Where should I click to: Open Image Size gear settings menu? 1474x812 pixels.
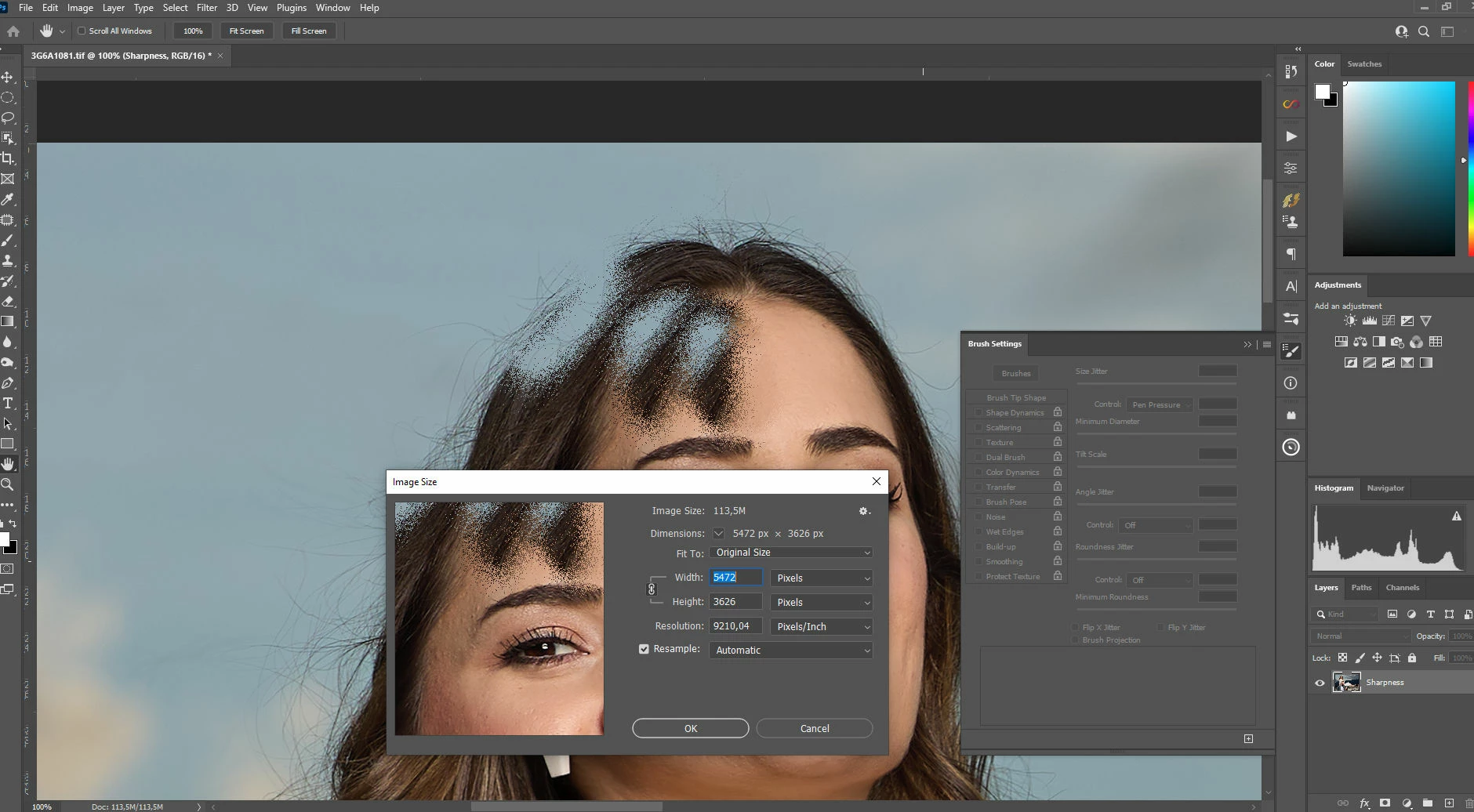point(864,511)
